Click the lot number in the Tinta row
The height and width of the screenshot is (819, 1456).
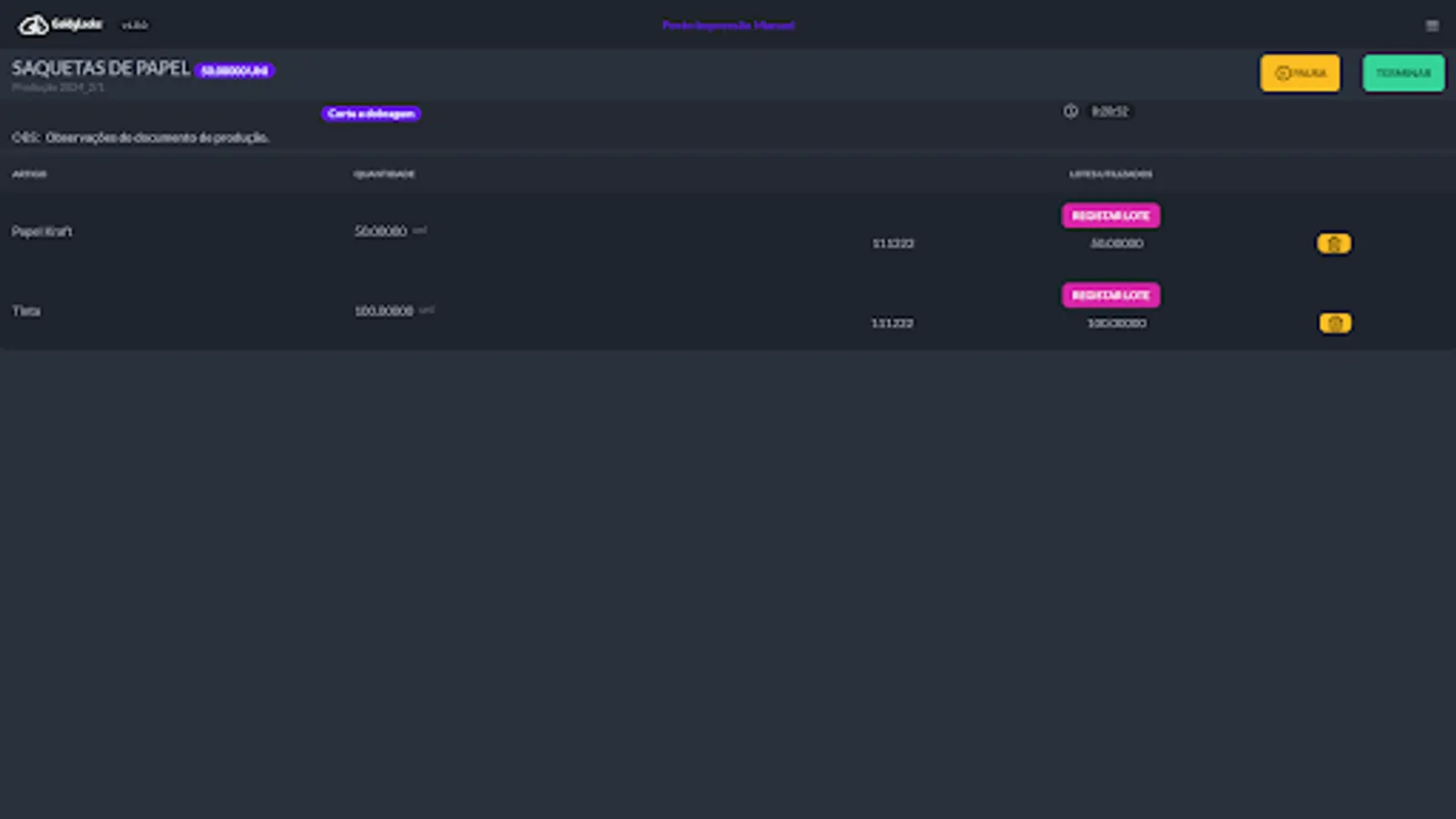click(892, 323)
